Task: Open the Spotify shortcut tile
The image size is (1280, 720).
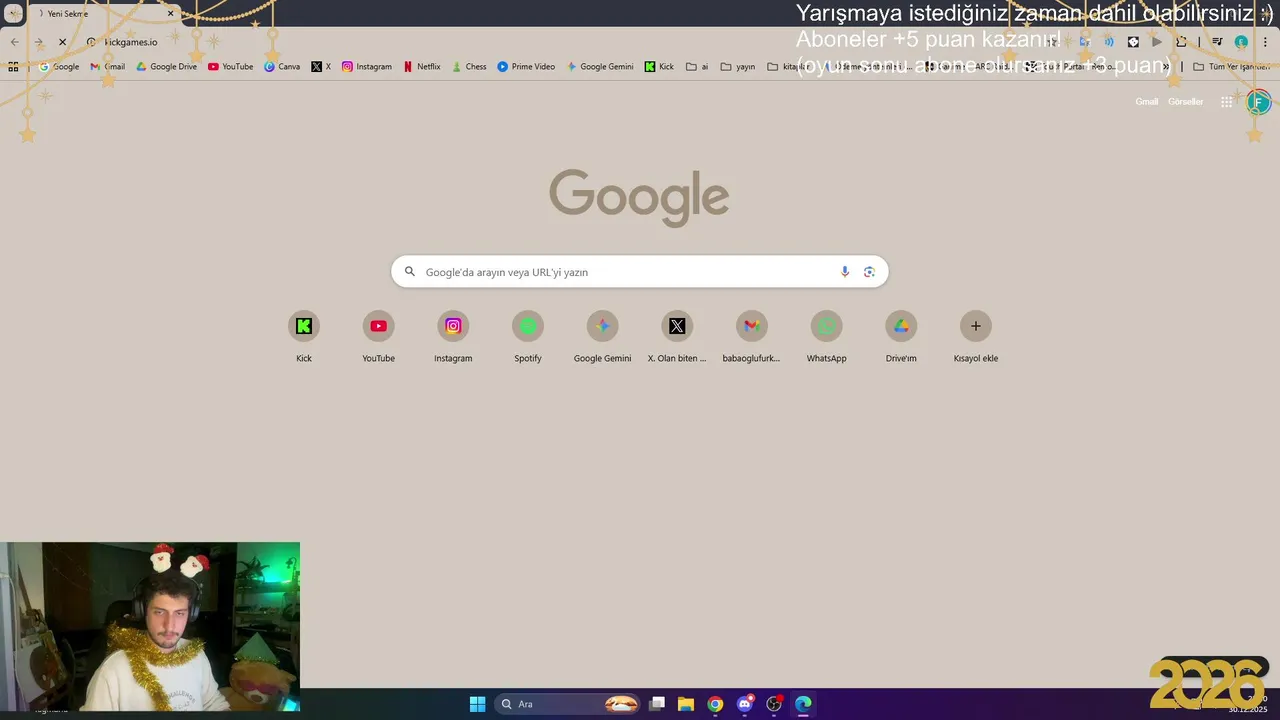Action: [x=528, y=337]
